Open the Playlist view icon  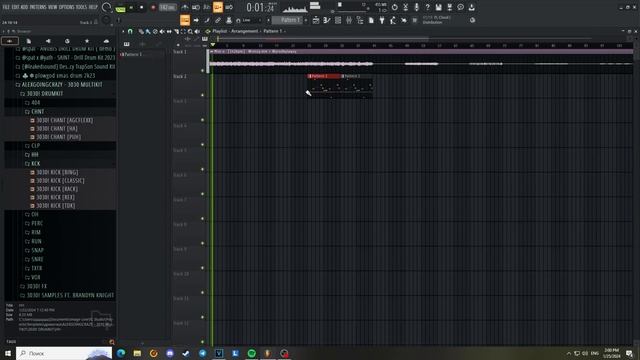[x=316, y=20]
